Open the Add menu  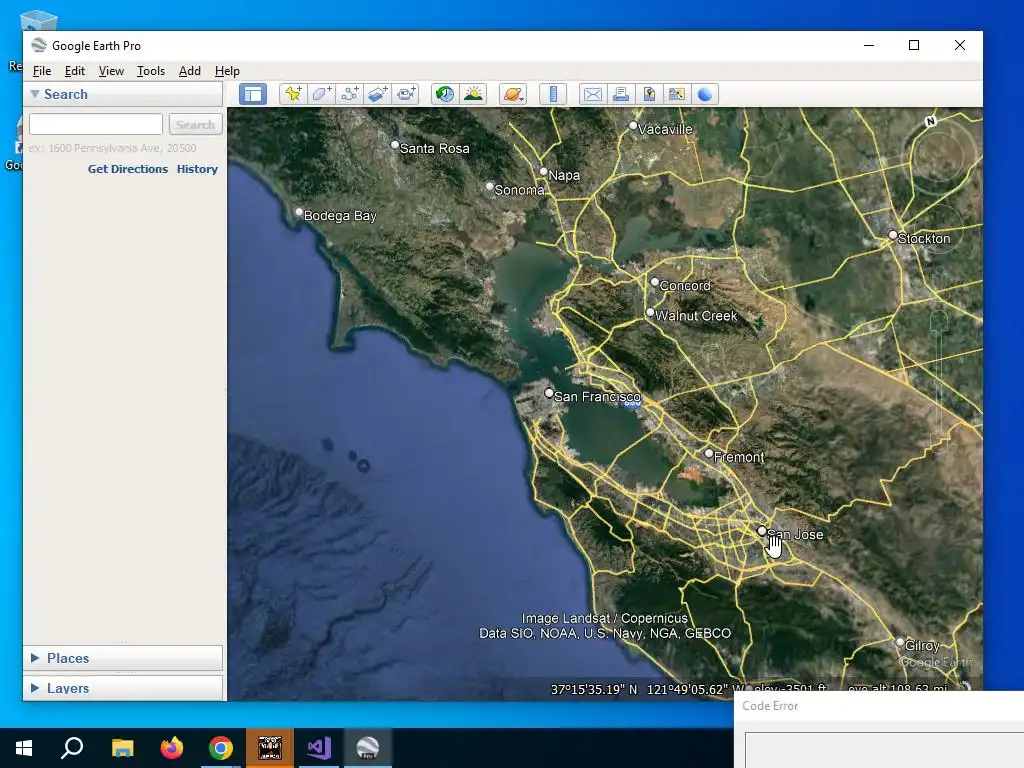tap(189, 71)
